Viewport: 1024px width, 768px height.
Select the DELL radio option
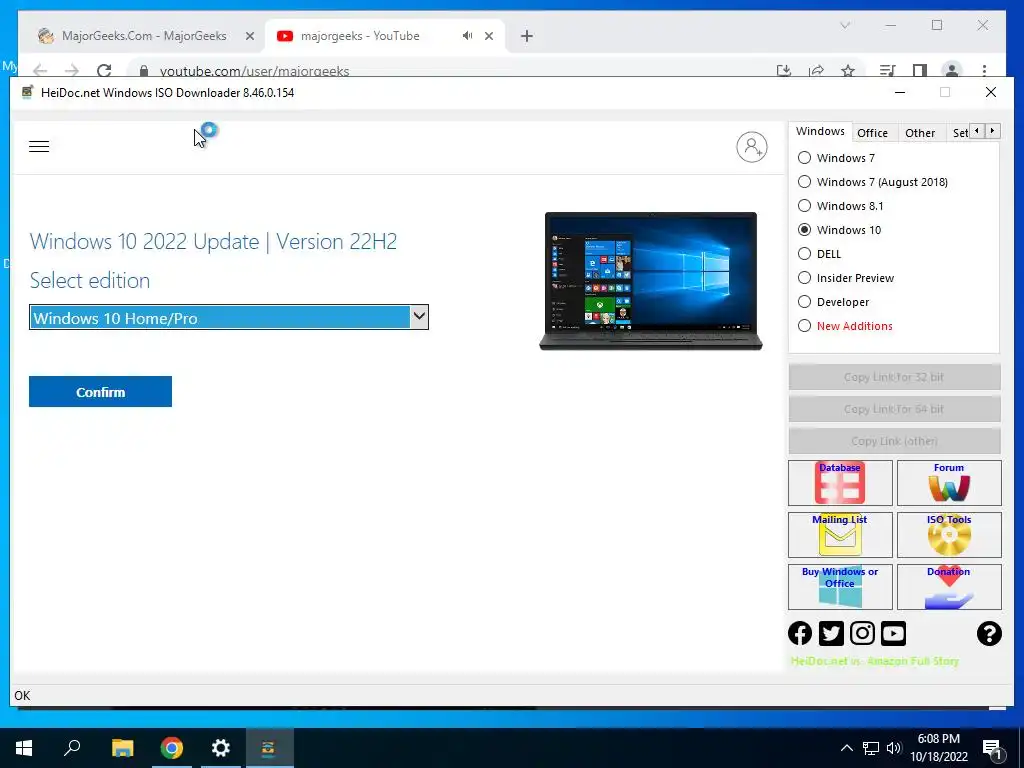pos(820,254)
